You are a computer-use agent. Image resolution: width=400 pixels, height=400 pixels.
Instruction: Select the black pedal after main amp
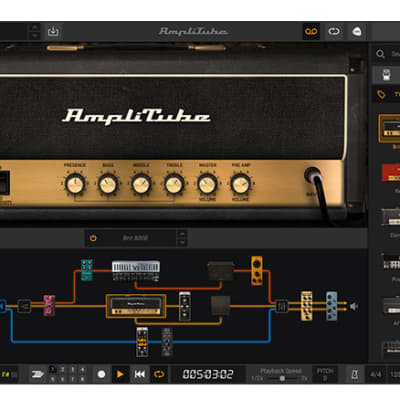coord(185,306)
